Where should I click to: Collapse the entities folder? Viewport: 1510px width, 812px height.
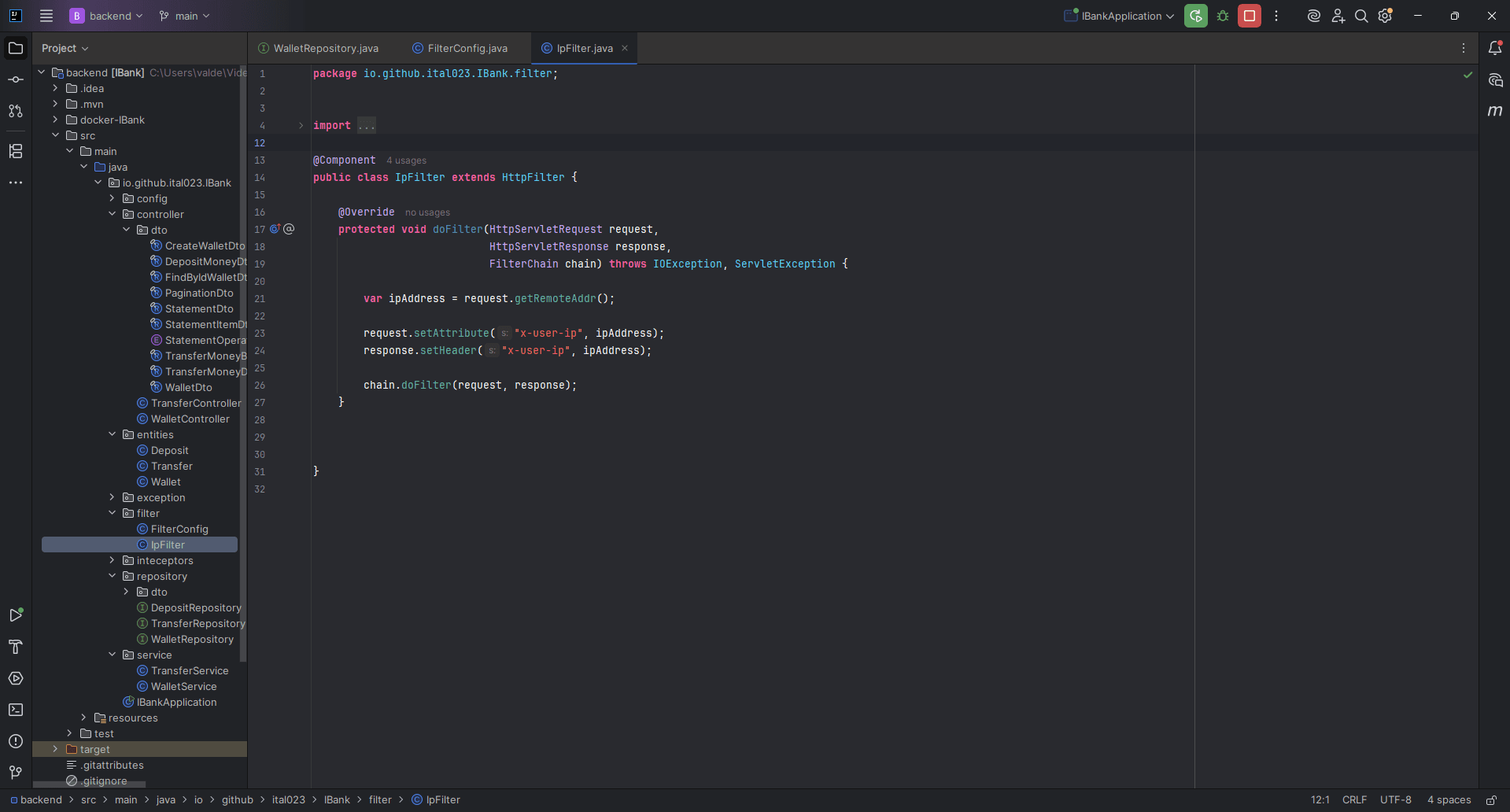coord(113,434)
